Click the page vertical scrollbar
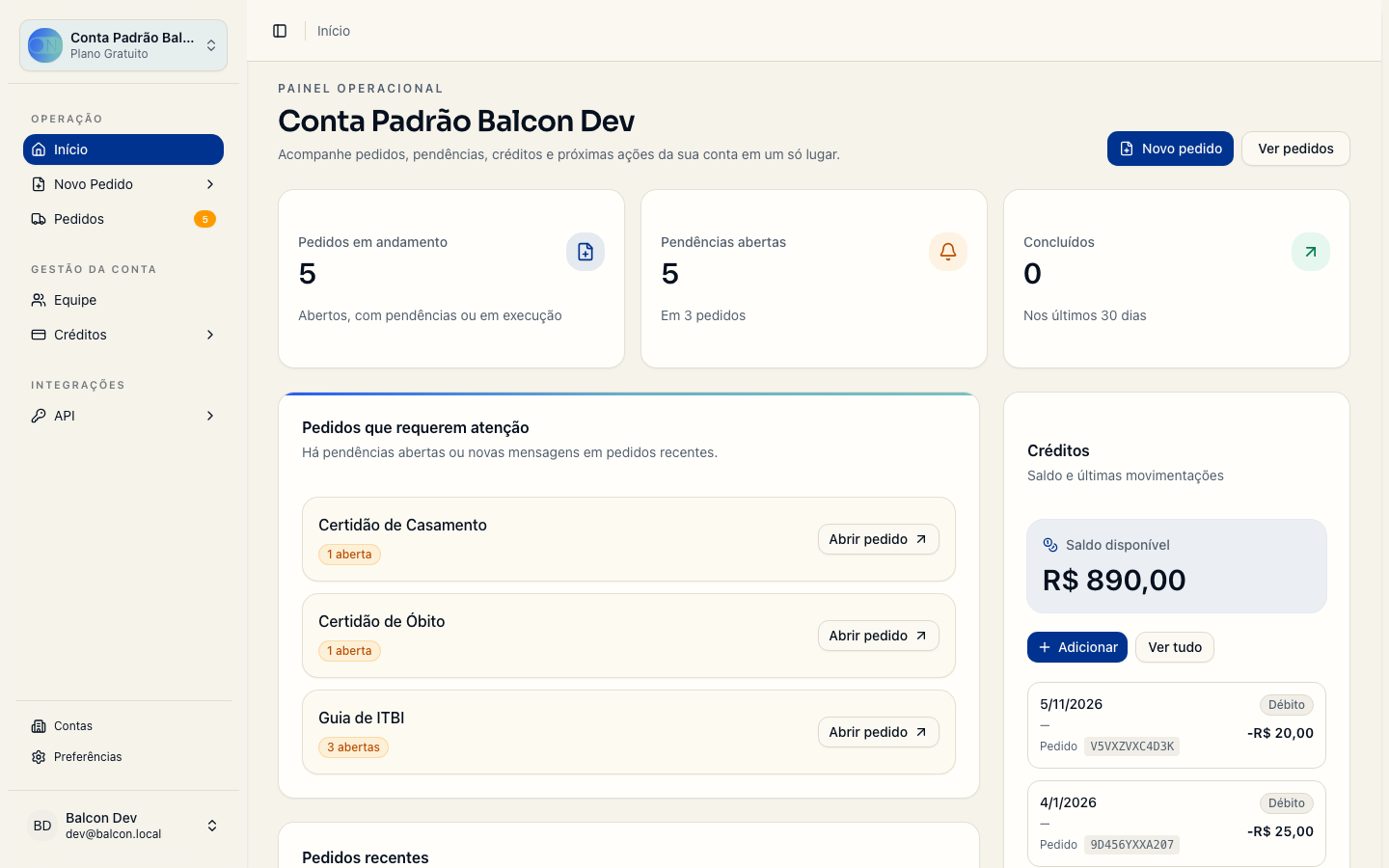 click(x=1385, y=434)
